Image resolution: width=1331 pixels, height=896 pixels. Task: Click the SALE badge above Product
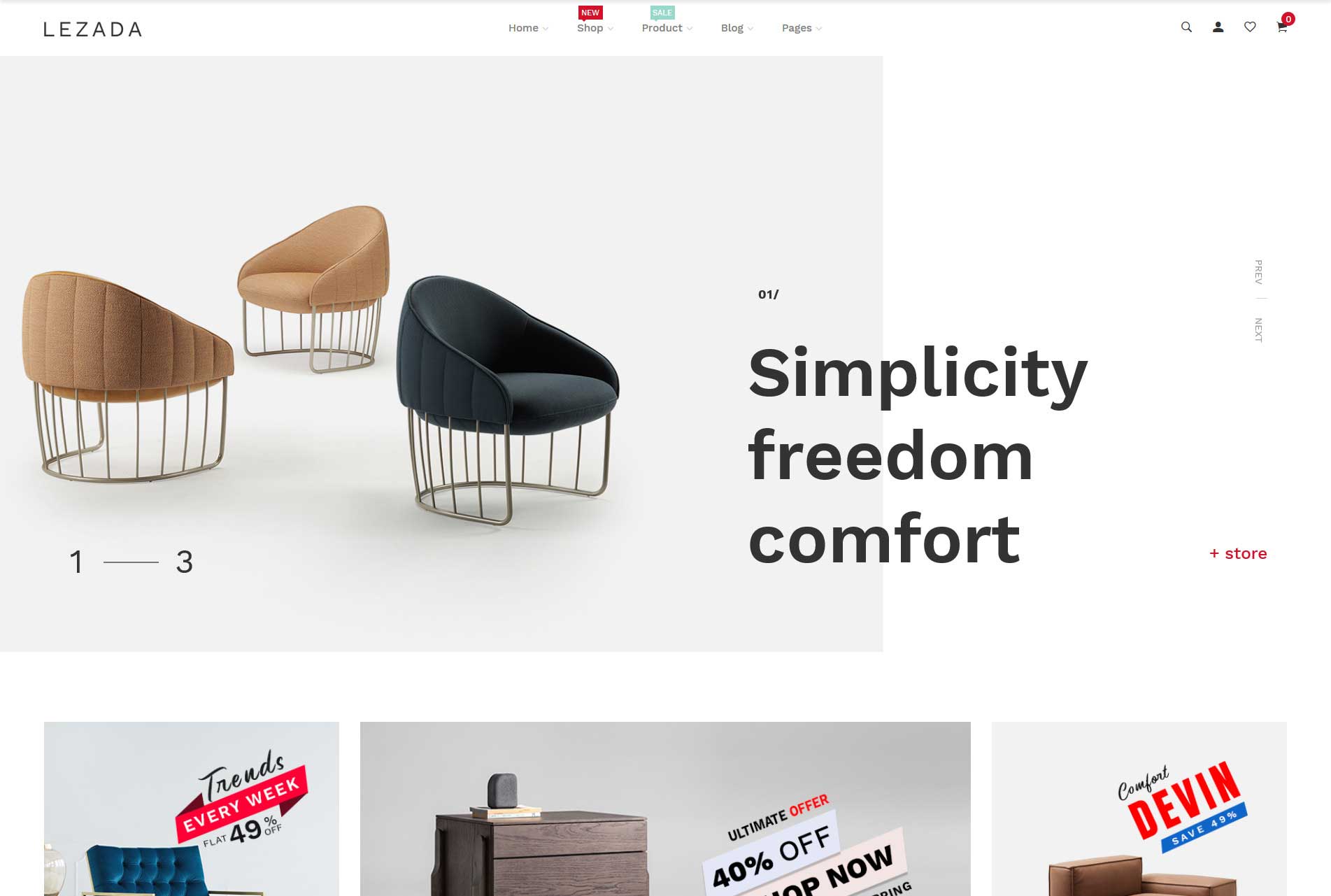tap(662, 13)
